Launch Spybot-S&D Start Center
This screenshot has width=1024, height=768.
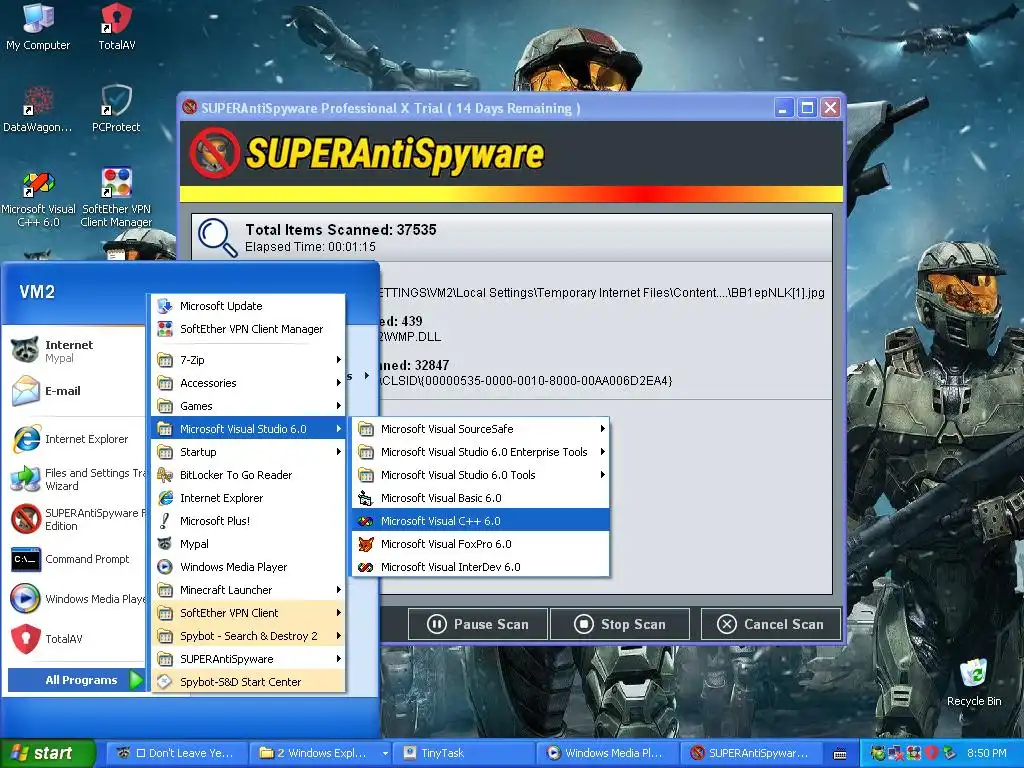pyautogui.click(x=249, y=682)
